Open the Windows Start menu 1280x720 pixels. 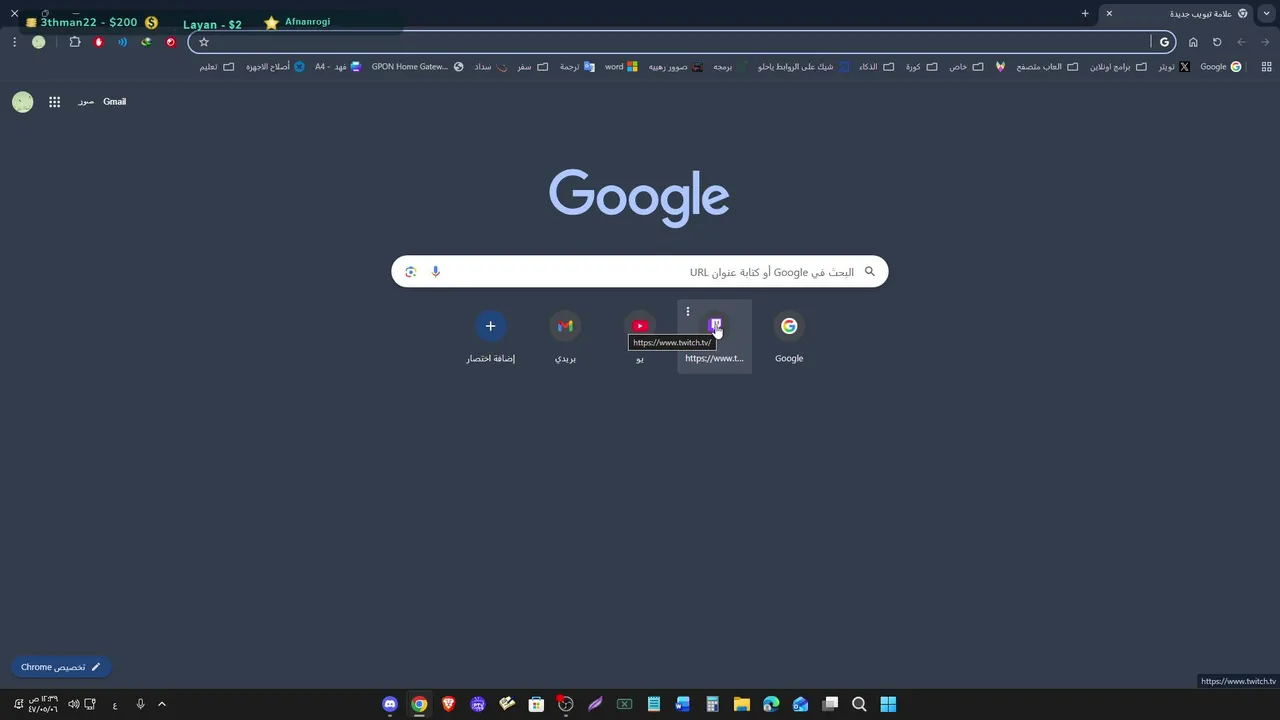888,704
